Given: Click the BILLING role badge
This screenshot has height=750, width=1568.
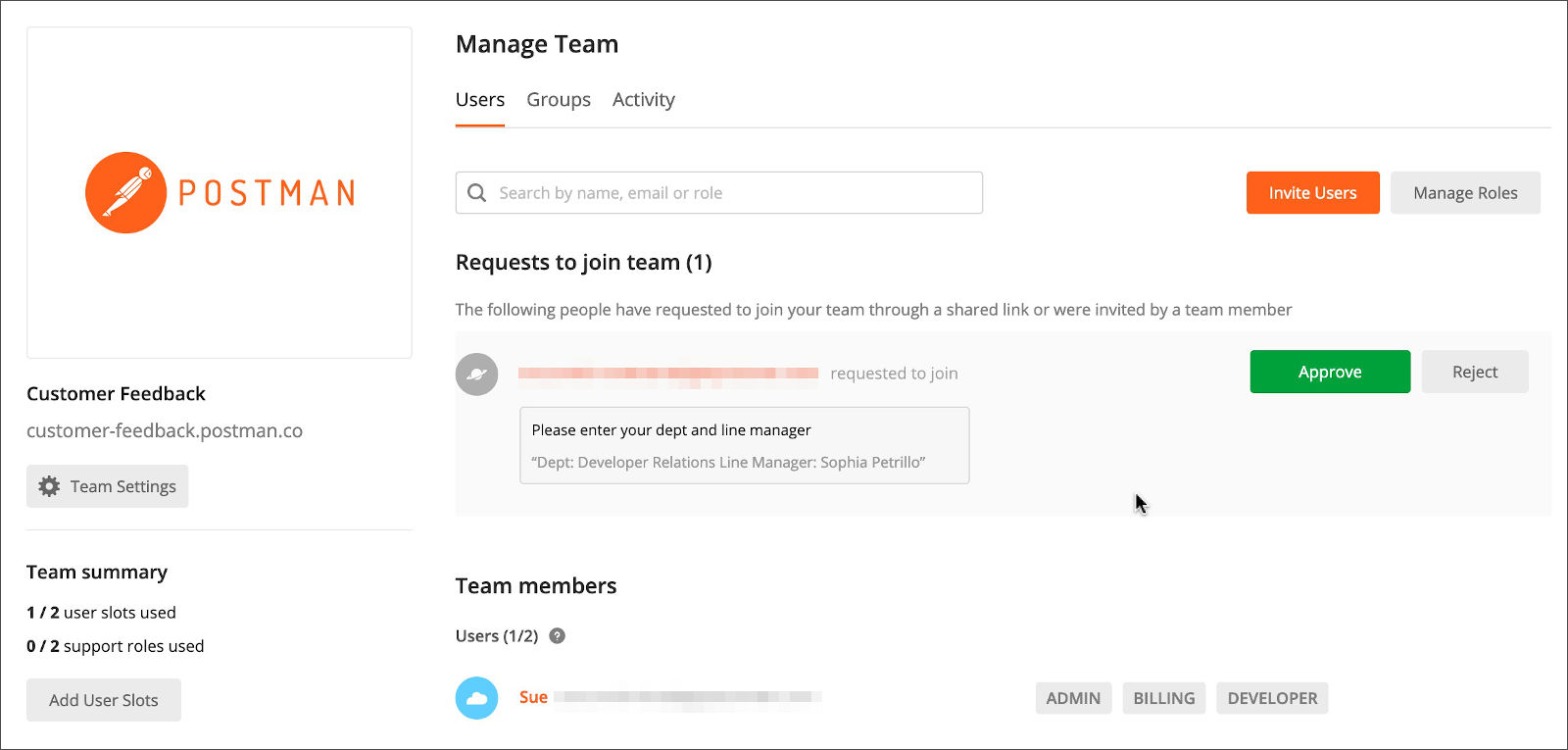Looking at the screenshot, I should click(x=1164, y=698).
